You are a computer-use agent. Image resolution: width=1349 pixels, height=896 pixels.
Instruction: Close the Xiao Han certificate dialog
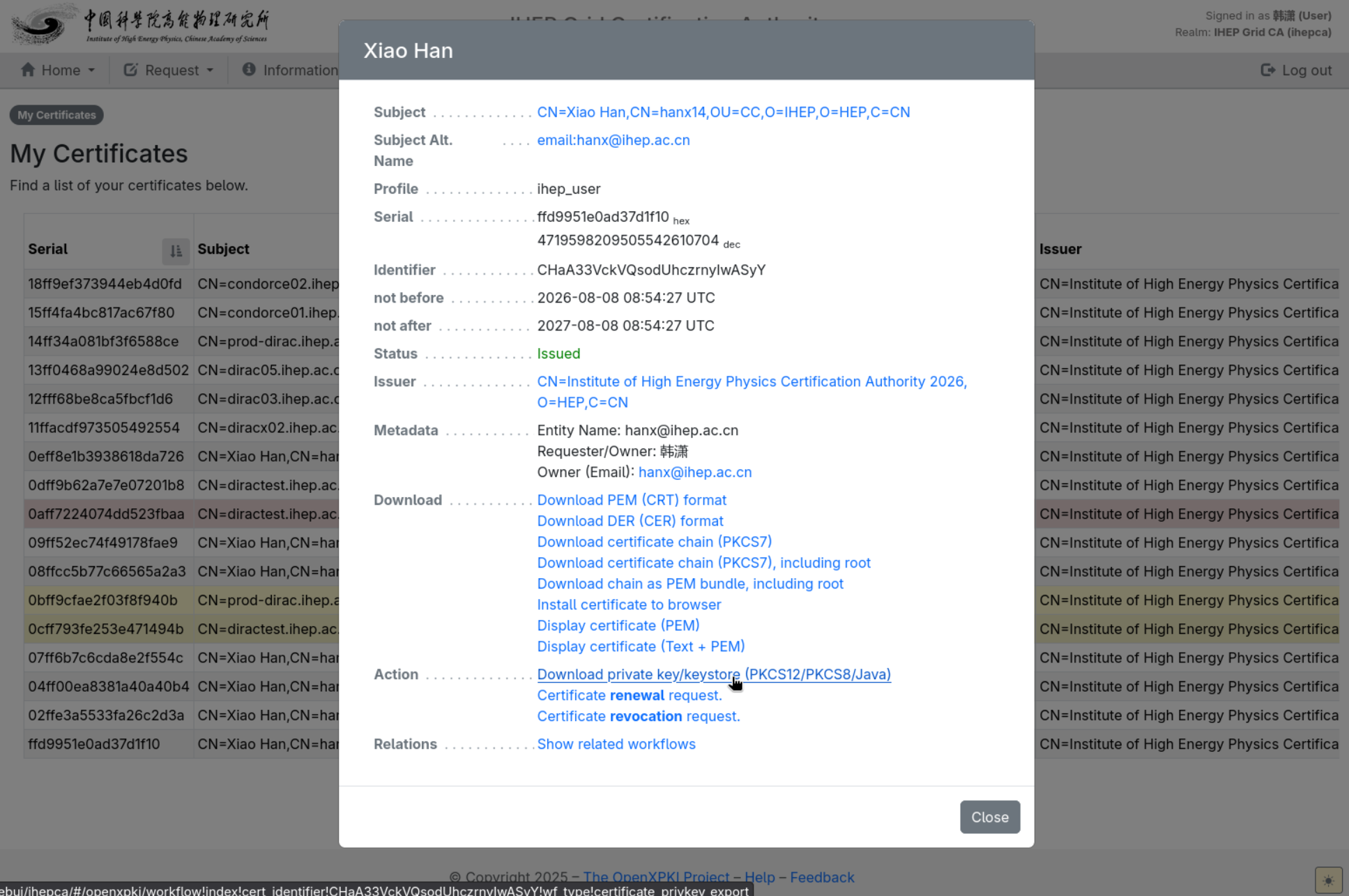(989, 817)
